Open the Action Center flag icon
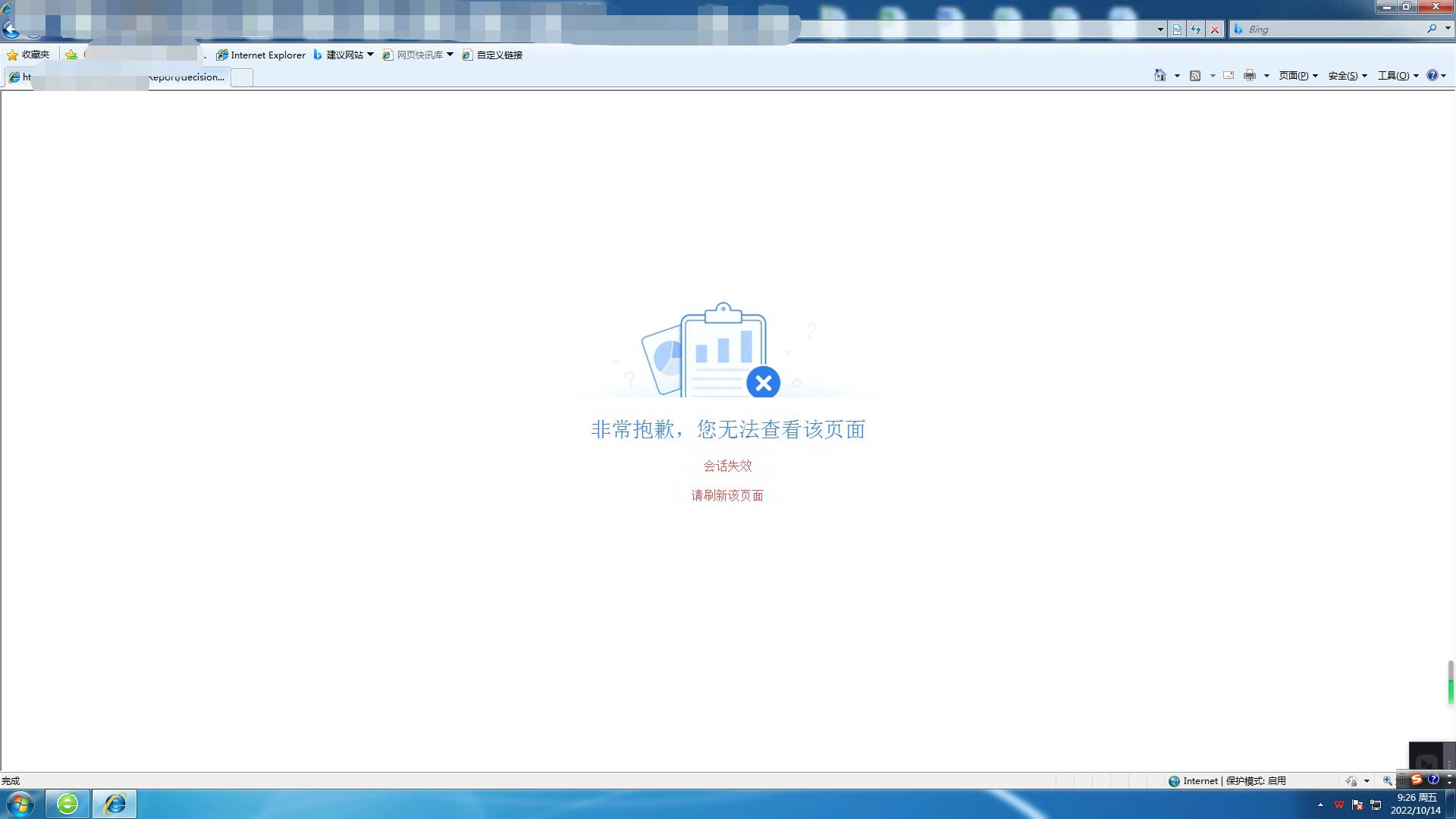This screenshot has height=819, width=1456. [x=1357, y=805]
